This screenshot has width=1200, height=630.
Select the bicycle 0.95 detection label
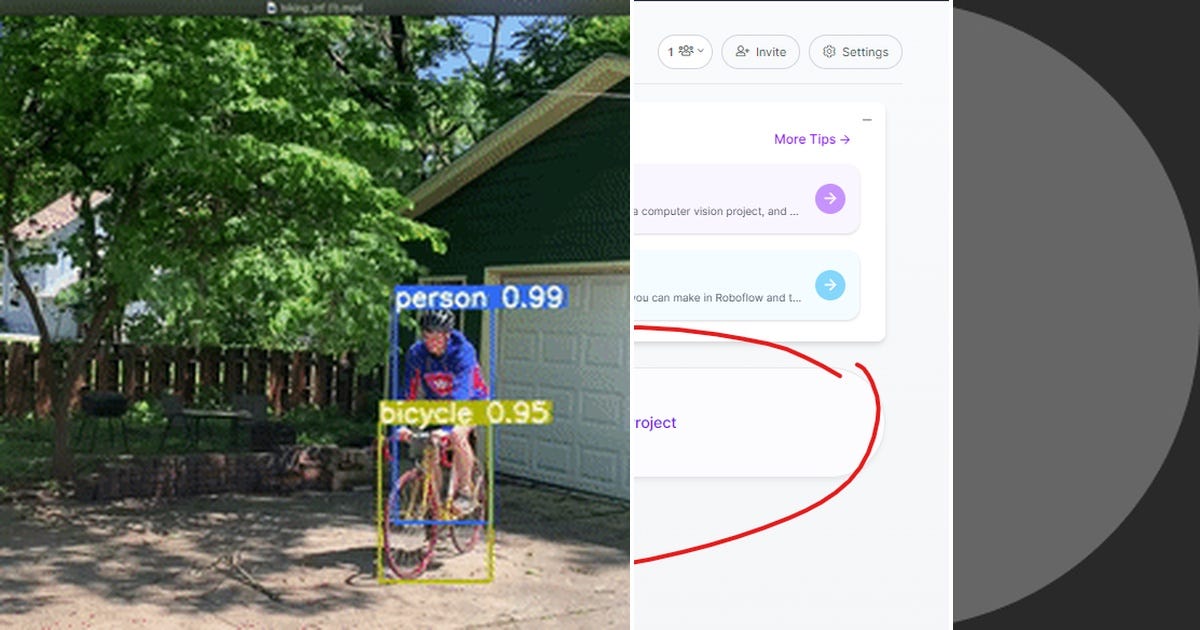[465, 413]
